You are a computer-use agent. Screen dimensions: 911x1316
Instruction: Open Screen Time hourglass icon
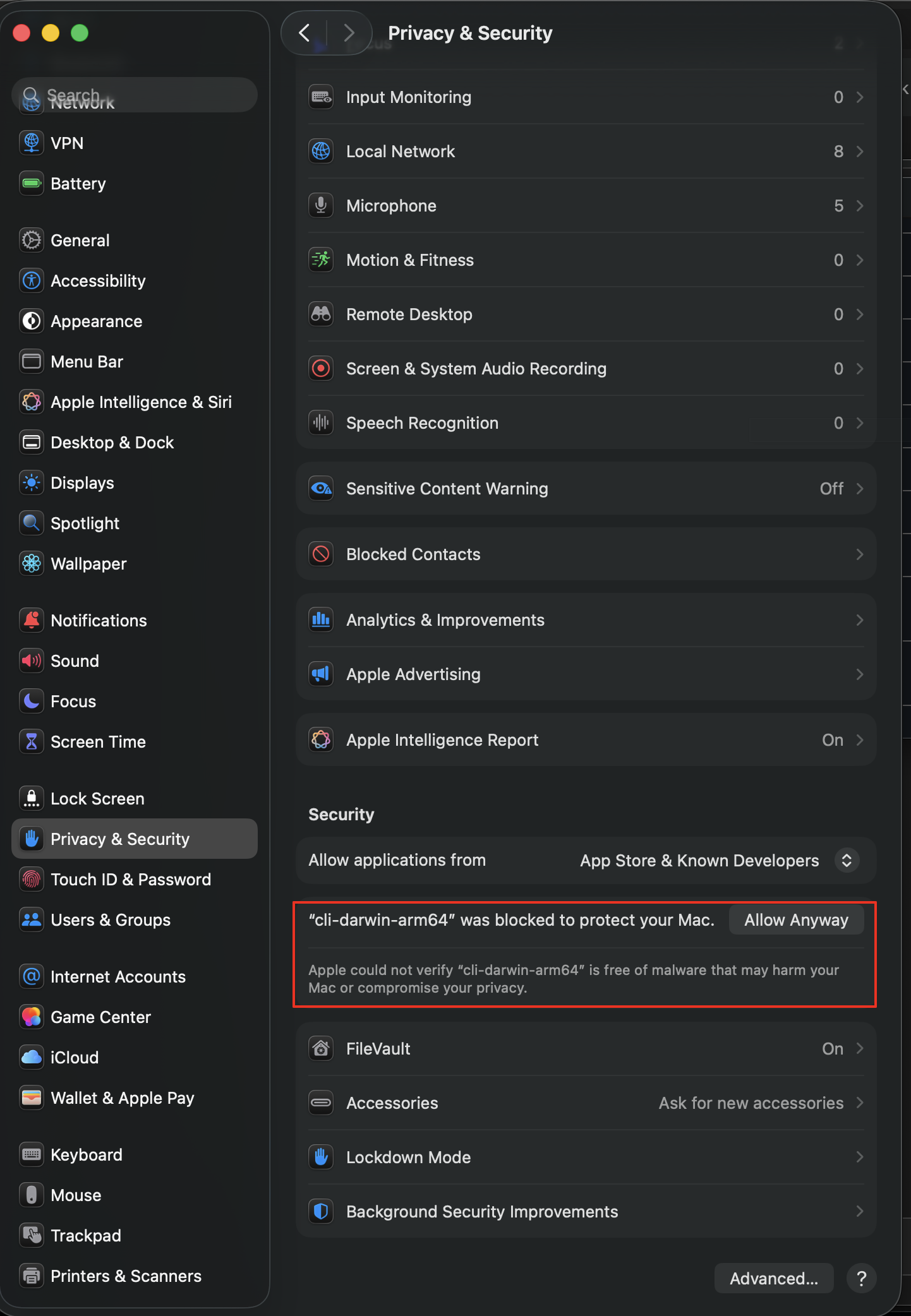pos(31,741)
